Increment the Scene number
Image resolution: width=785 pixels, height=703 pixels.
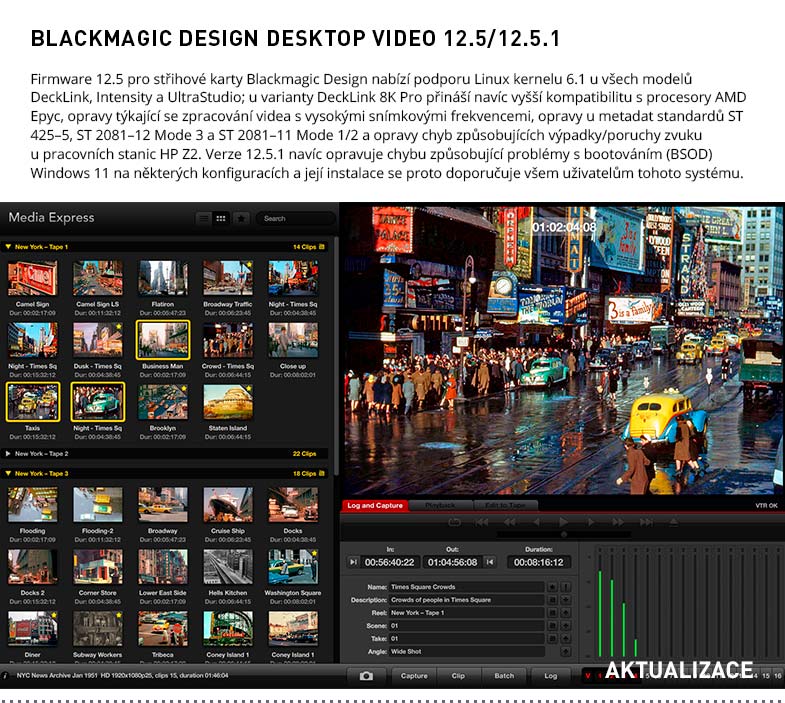pyautogui.click(x=565, y=626)
